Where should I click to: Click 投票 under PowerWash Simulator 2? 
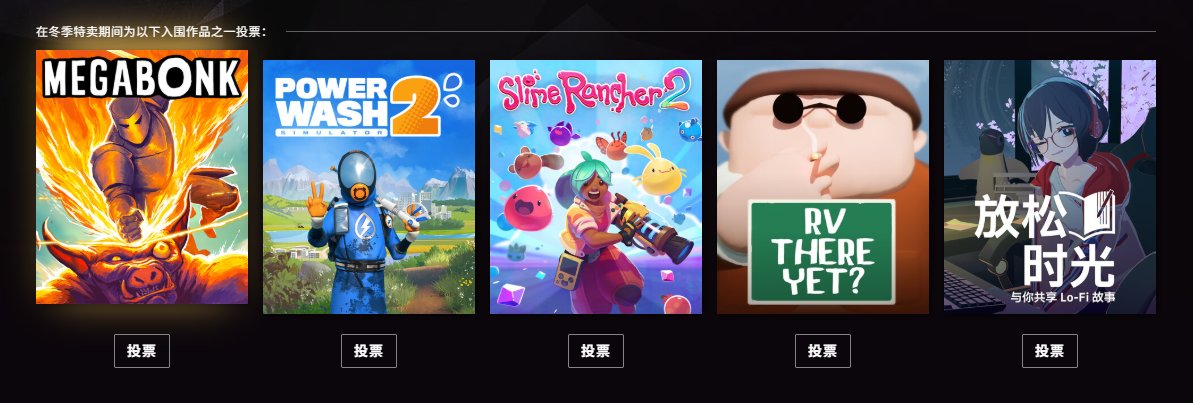[369, 351]
